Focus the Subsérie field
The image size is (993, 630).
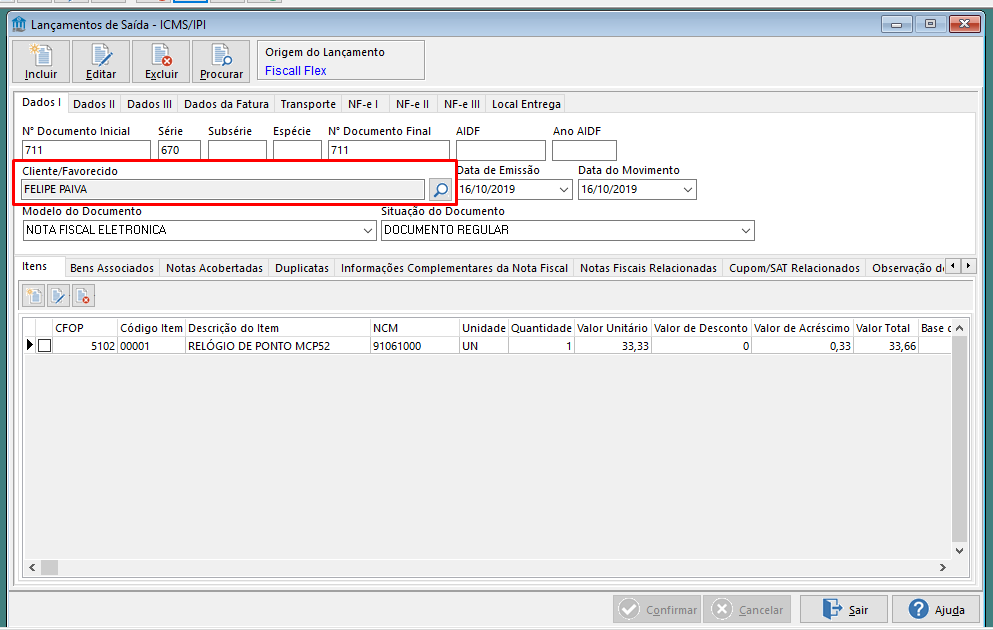pyautogui.click(x=237, y=150)
